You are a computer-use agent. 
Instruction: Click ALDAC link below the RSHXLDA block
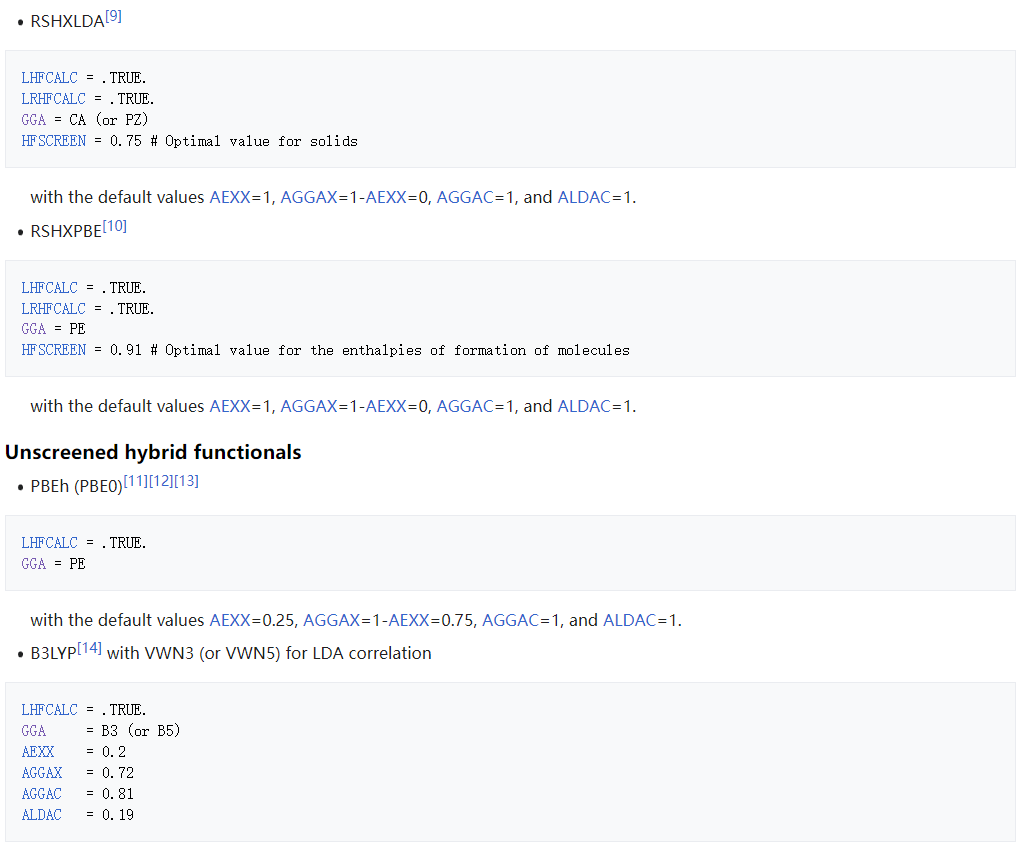click(x=584, y=197)
